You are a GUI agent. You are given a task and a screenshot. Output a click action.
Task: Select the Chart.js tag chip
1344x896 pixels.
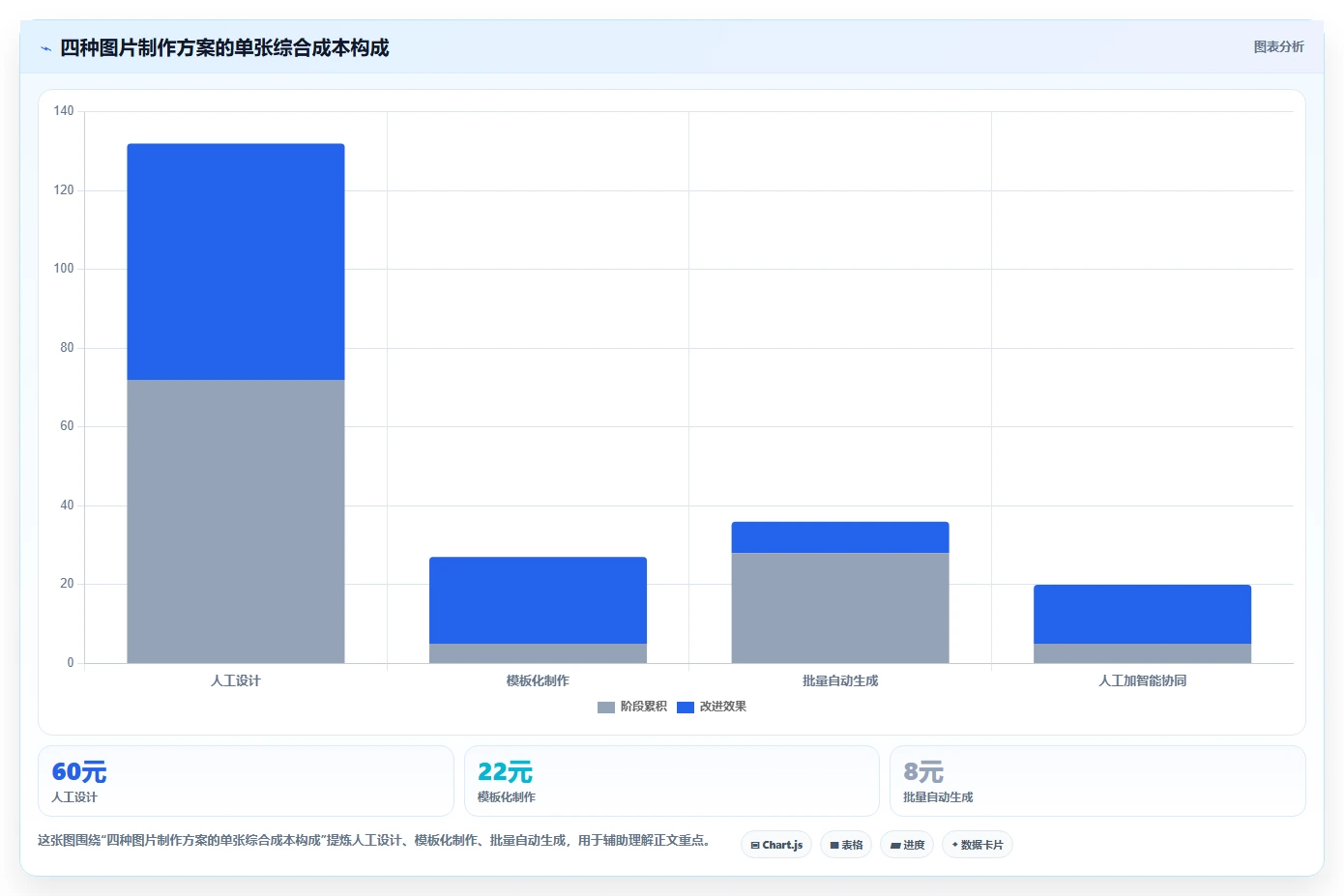click(x=776, y=845)
